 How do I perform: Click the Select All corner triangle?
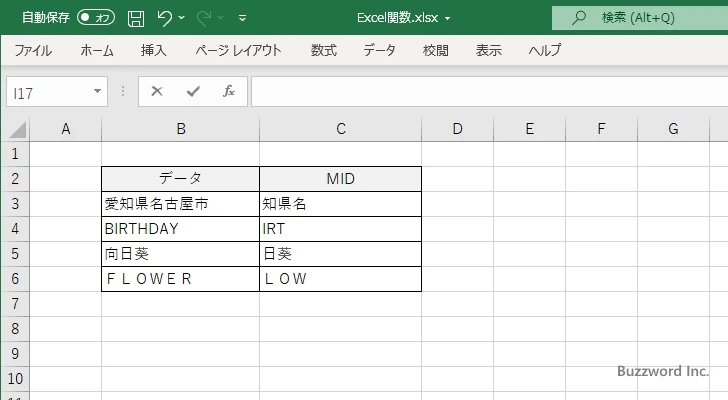(x=17, y=129)
